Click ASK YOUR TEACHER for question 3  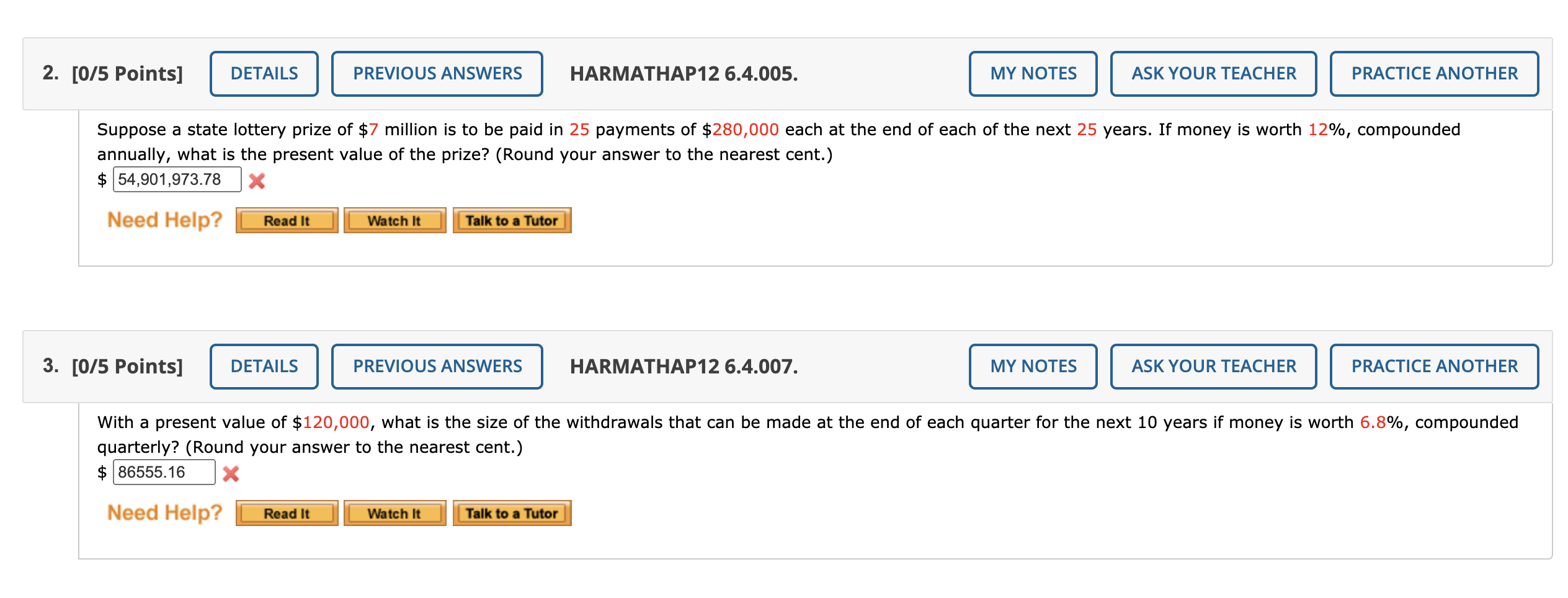(1214, 366)
